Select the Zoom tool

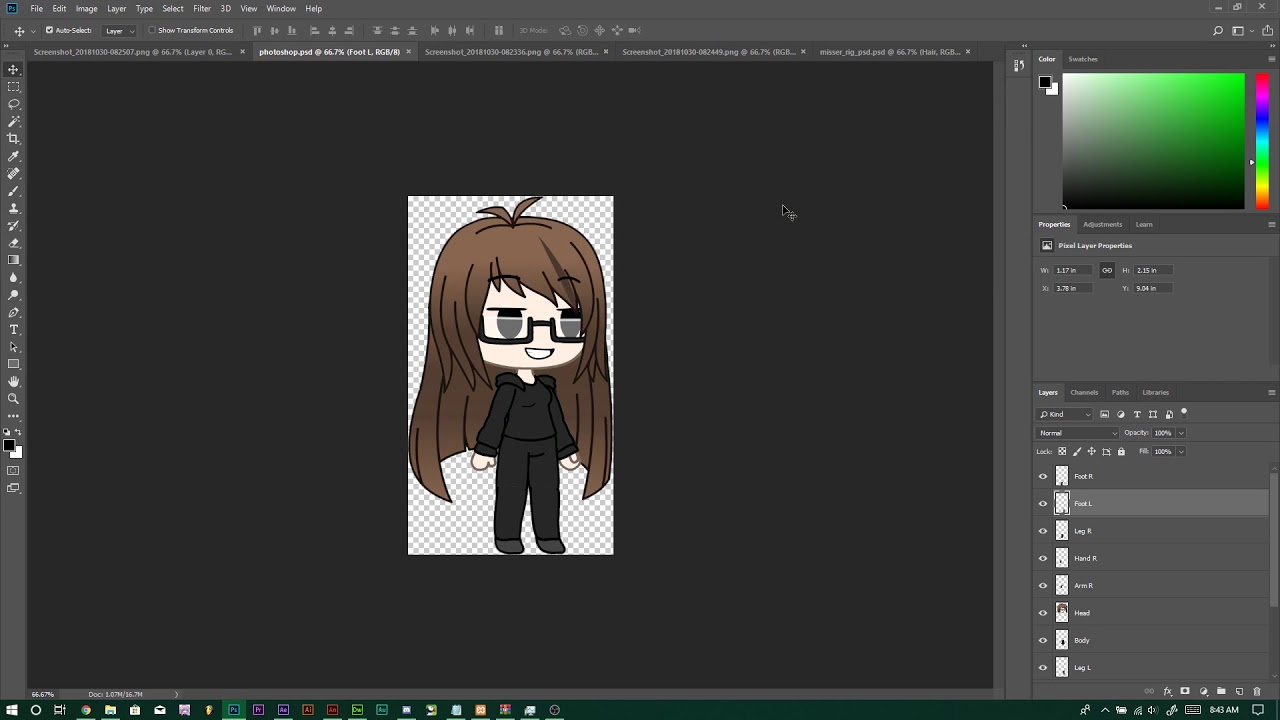14,399
